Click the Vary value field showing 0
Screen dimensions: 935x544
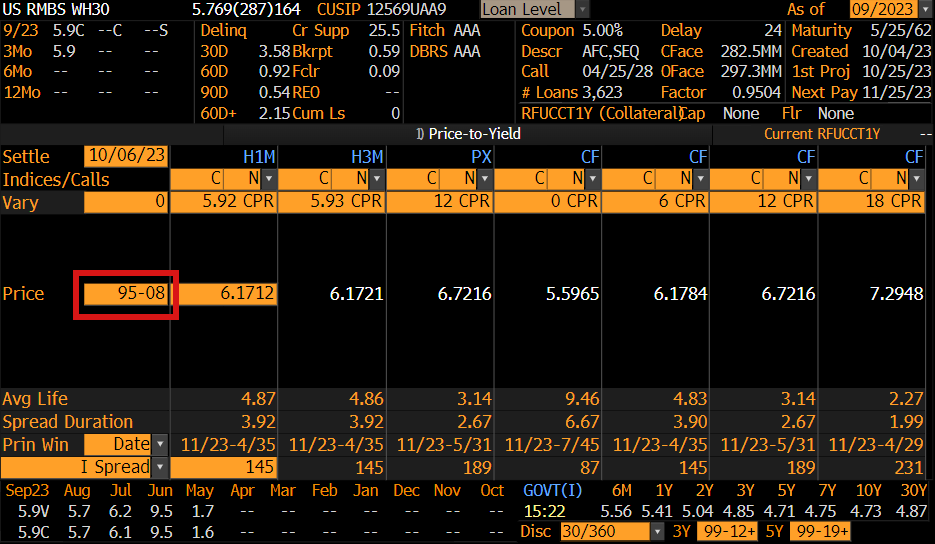126,202
